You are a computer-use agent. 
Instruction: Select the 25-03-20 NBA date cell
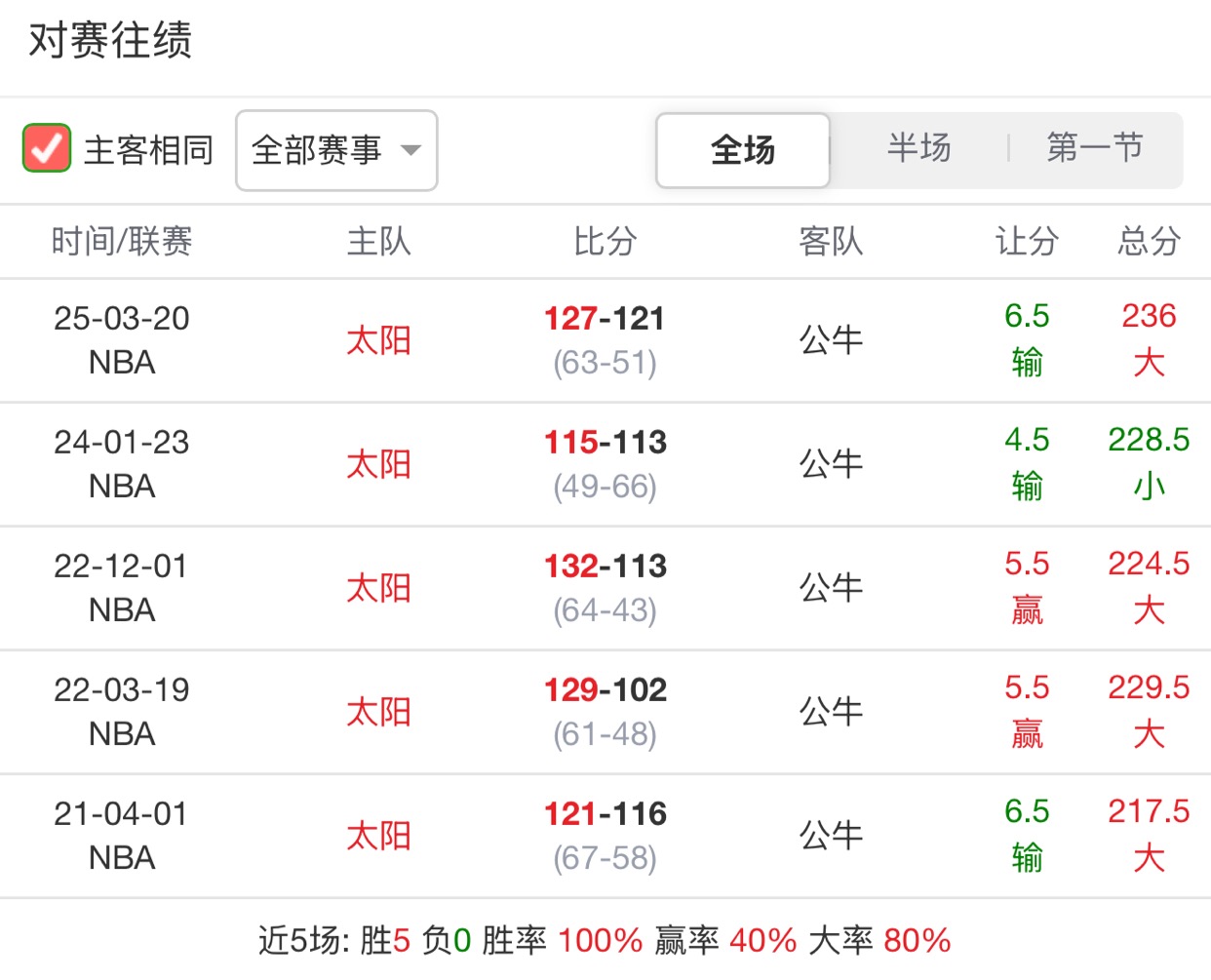tap(122, 339)
